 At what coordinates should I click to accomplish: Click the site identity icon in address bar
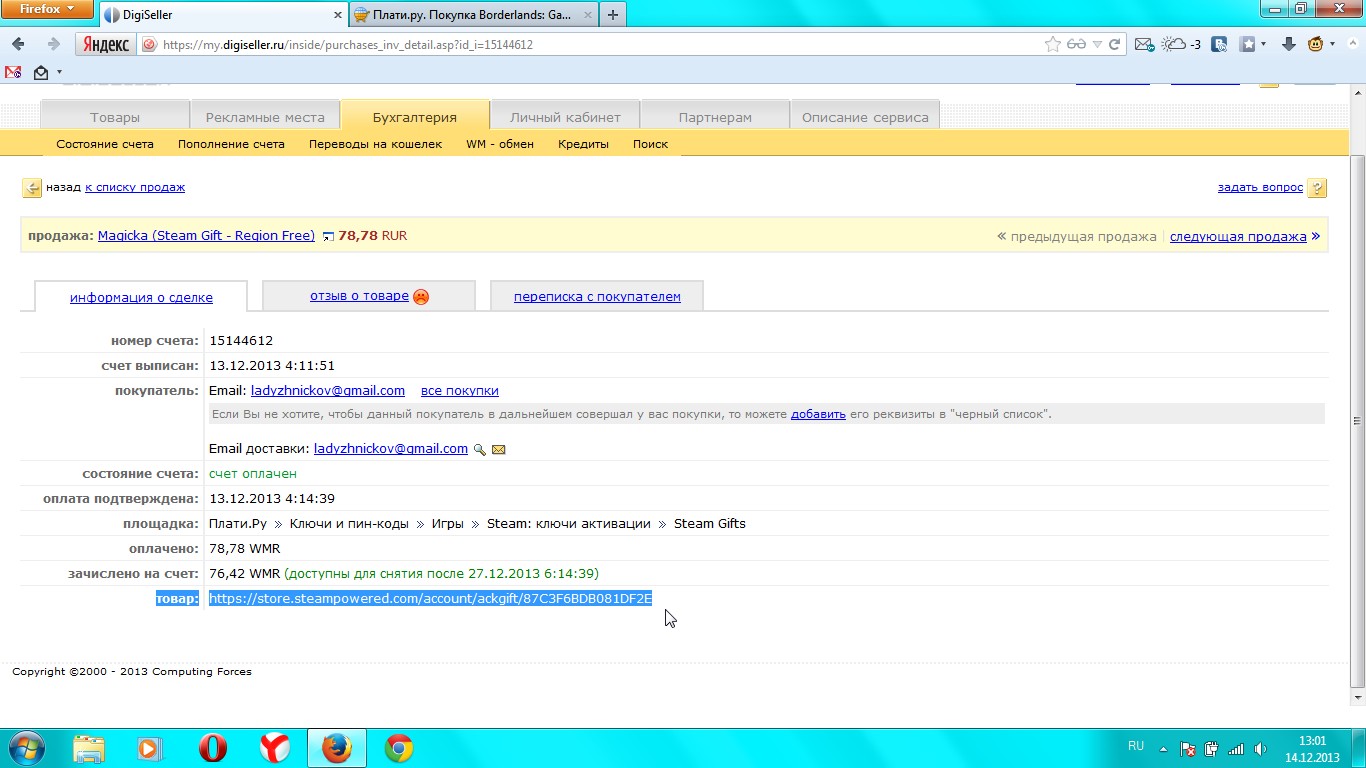[x=149, y=44]
